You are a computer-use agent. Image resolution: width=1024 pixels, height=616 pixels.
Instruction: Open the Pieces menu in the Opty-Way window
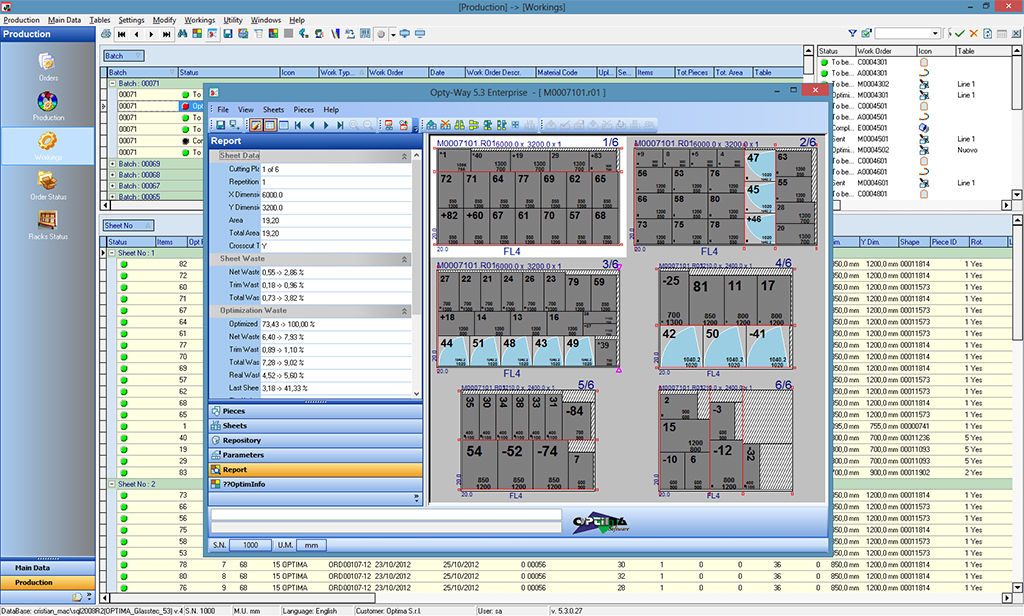tap(304, 110)
